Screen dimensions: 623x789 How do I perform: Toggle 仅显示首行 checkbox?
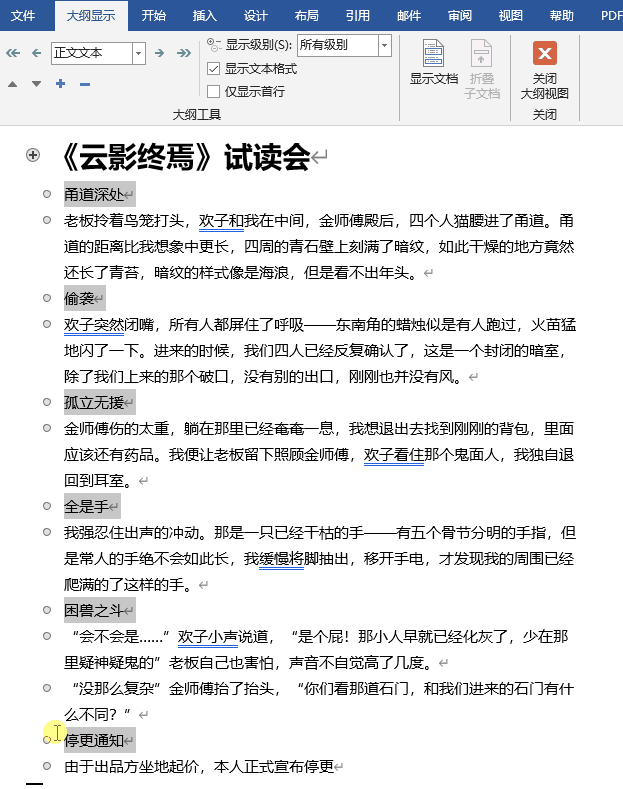pos(213,92)
